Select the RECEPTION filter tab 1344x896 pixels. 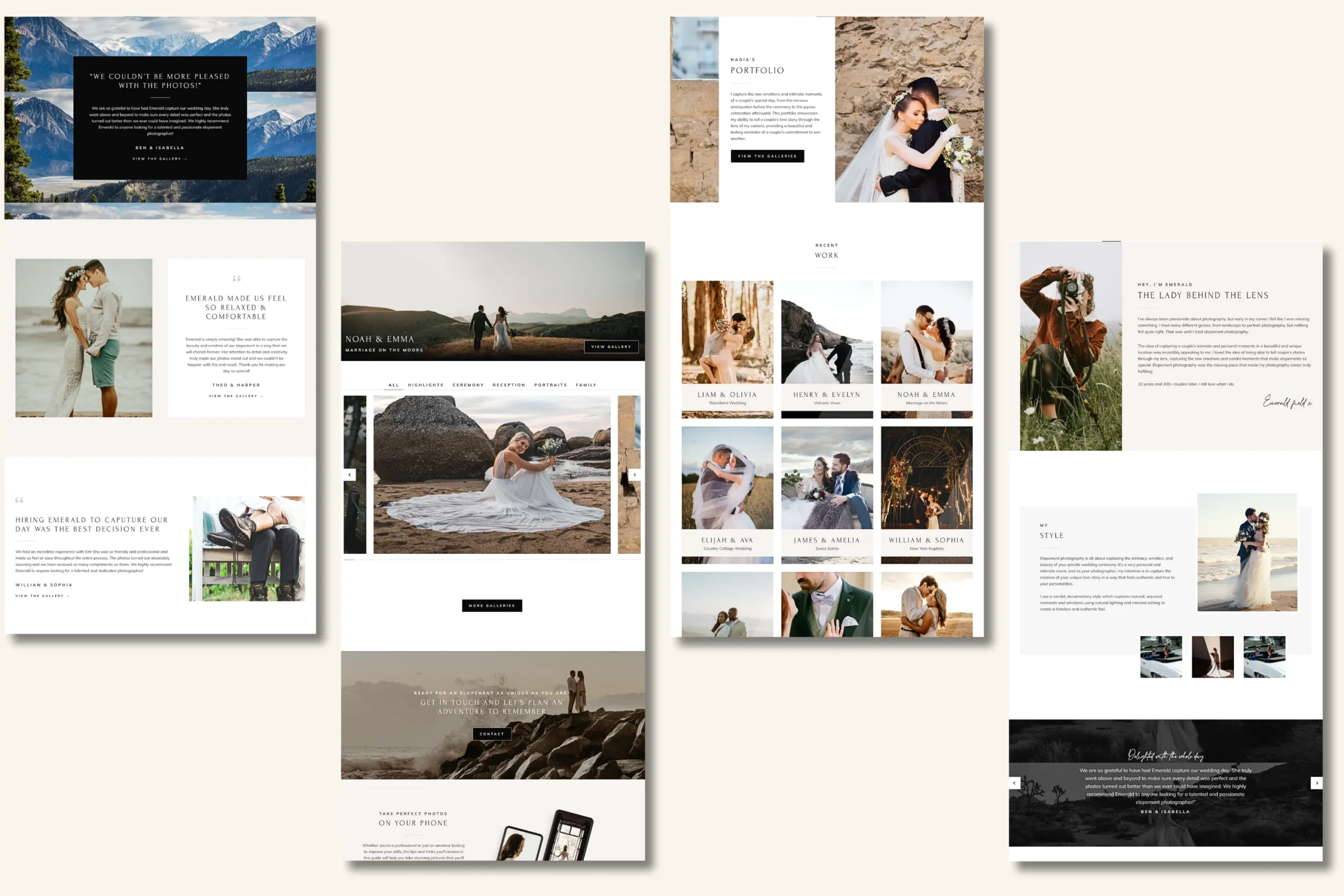[509, 385]
